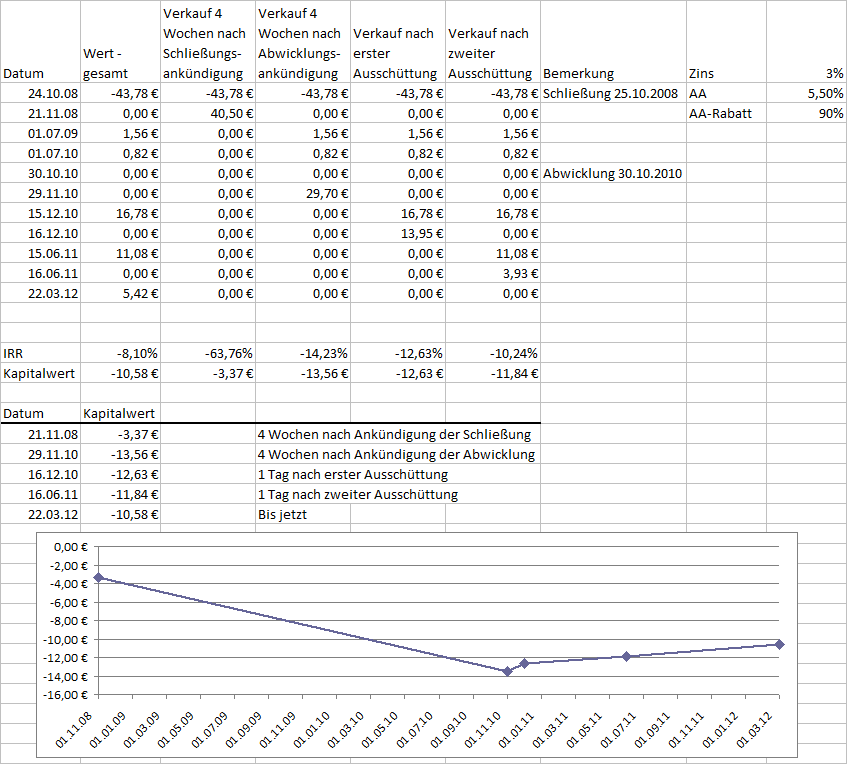Click the '1 Tag nach zweiter Ausschüttung' cell
The width and height of the screenshot is (847, 764).
(358, 494)
